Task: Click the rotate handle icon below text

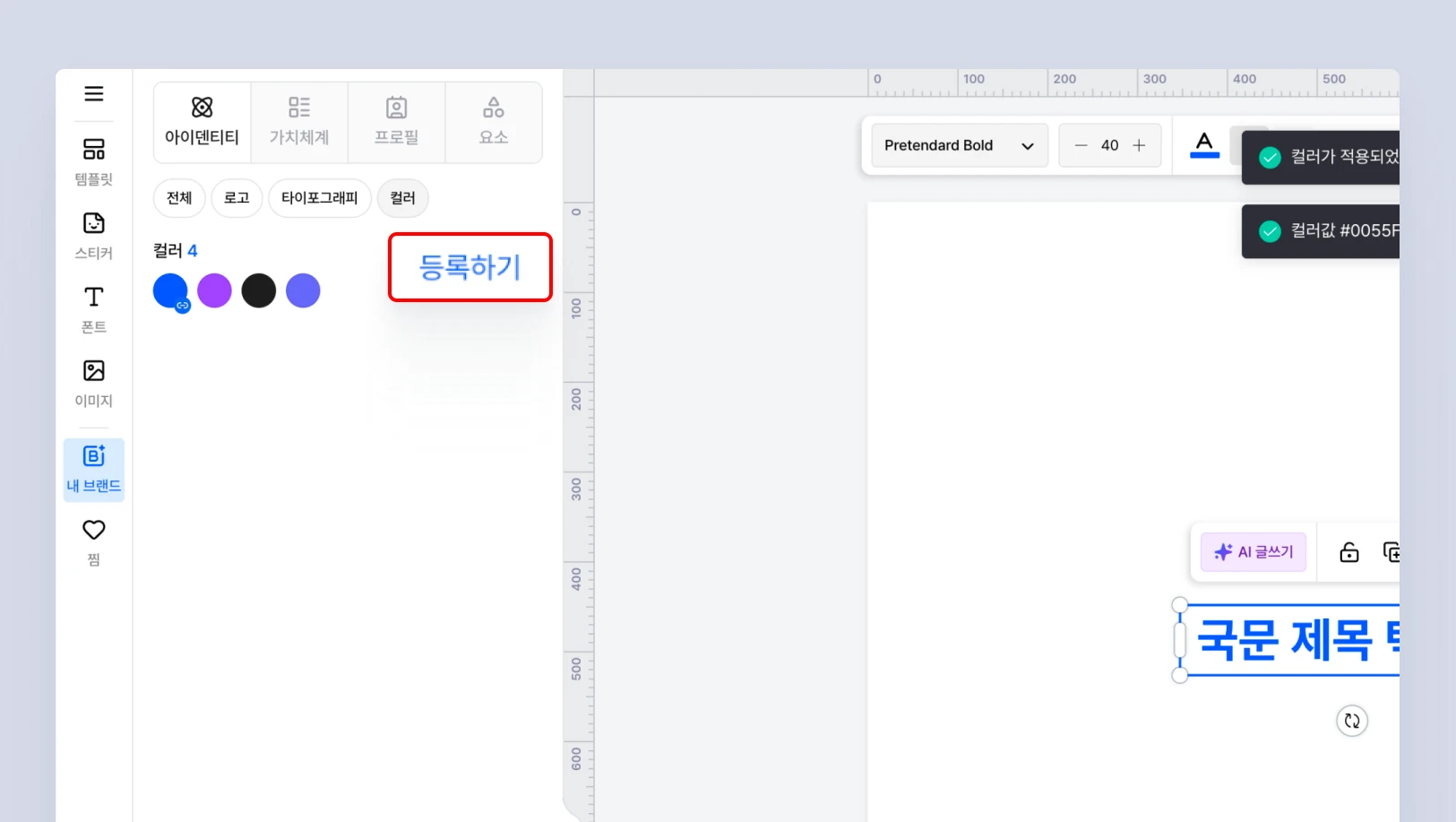Action: [1352, 721]
